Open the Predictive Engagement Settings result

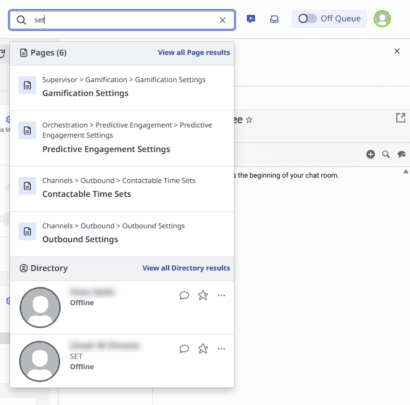coord(122,138)
